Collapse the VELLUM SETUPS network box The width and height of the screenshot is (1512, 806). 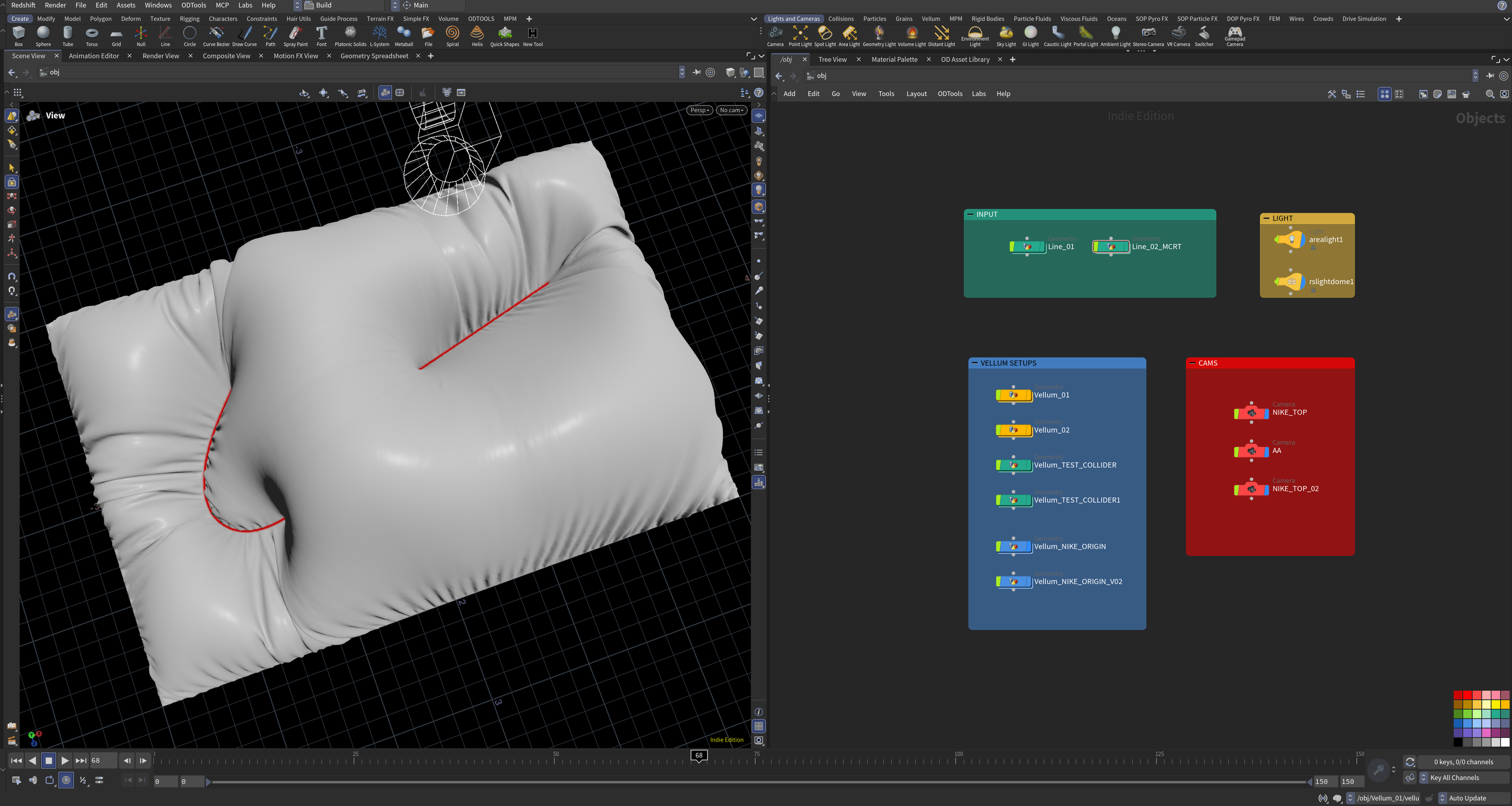click(974, 363)
